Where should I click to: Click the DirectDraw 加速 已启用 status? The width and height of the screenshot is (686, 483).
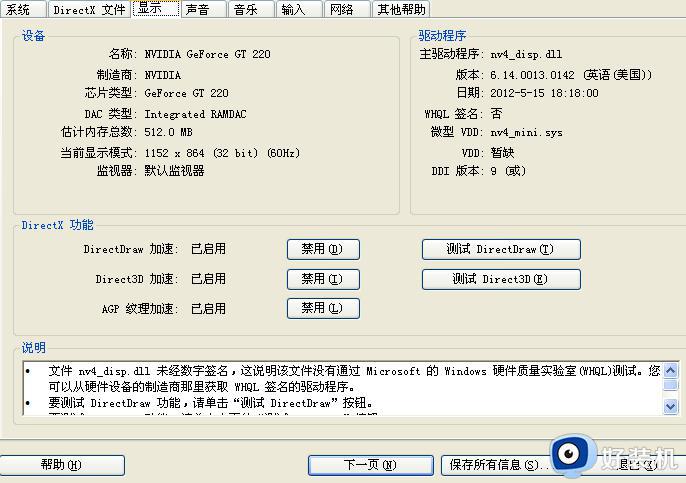point(209,249)
